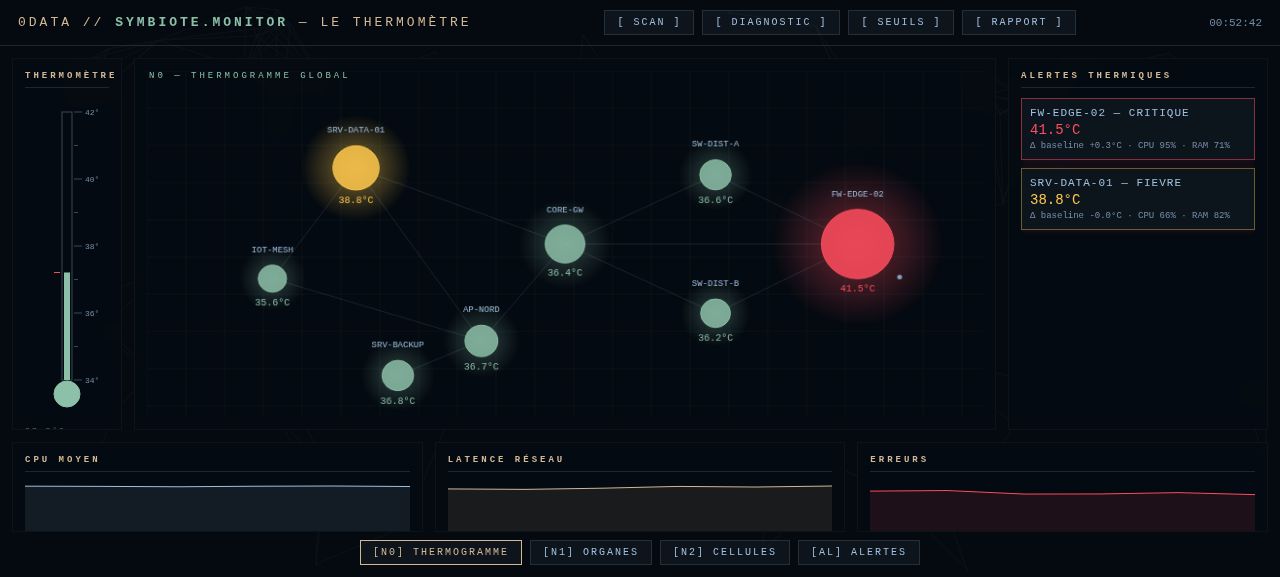Select the SW-DIST-A node circle
This screenshot has height=577, width=1280.
pos(715,175)
